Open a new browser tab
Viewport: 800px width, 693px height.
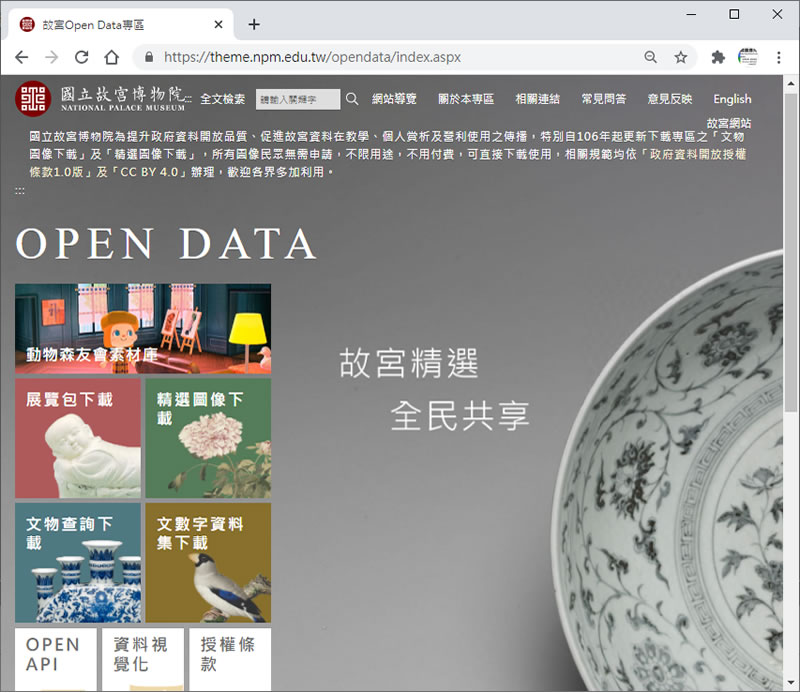coord(254,24)
